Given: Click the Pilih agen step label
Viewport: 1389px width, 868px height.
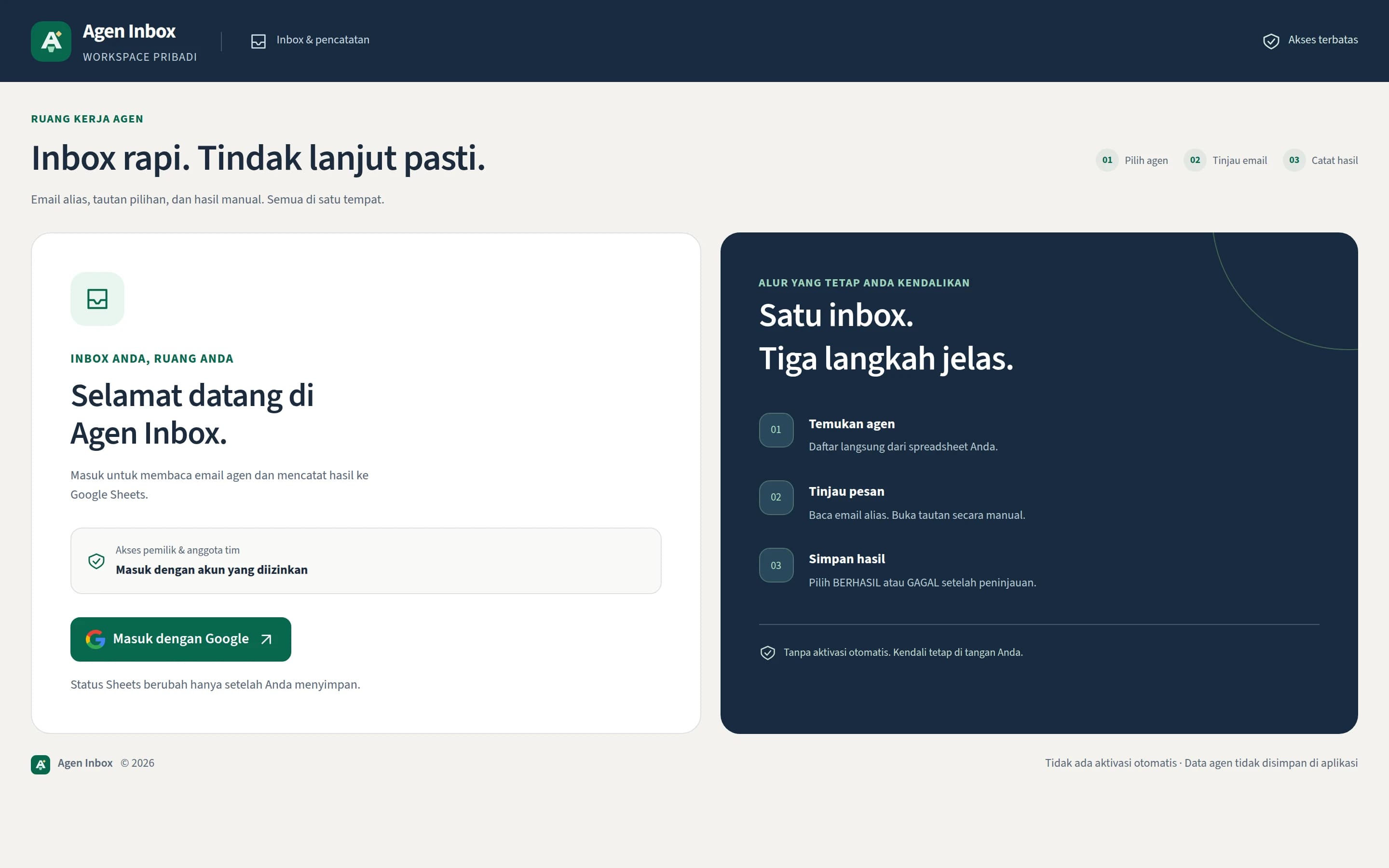Looking at the screenshot, I should click(x=1145, y=161).
